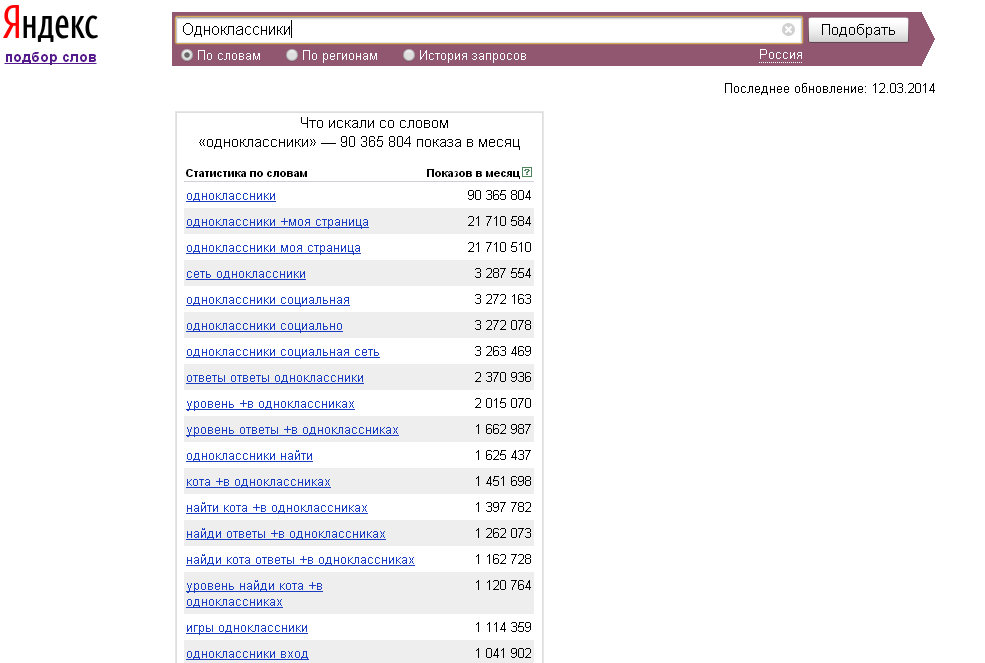
Task: Open найди кота ответы +в одноклассниках link
Action: coord(300,560)
